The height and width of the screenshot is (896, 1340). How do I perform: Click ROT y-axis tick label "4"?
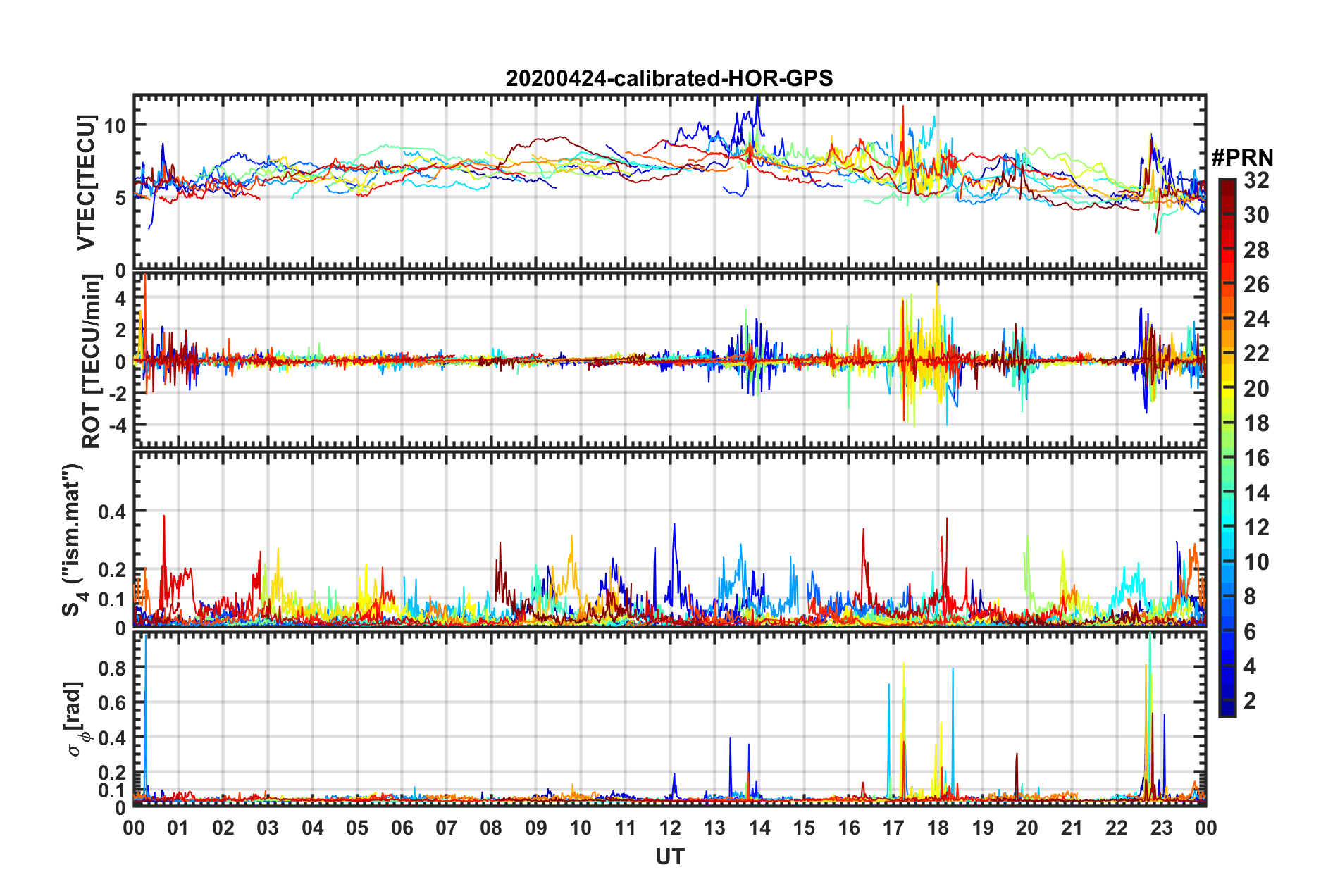click(x=120, y=299)
